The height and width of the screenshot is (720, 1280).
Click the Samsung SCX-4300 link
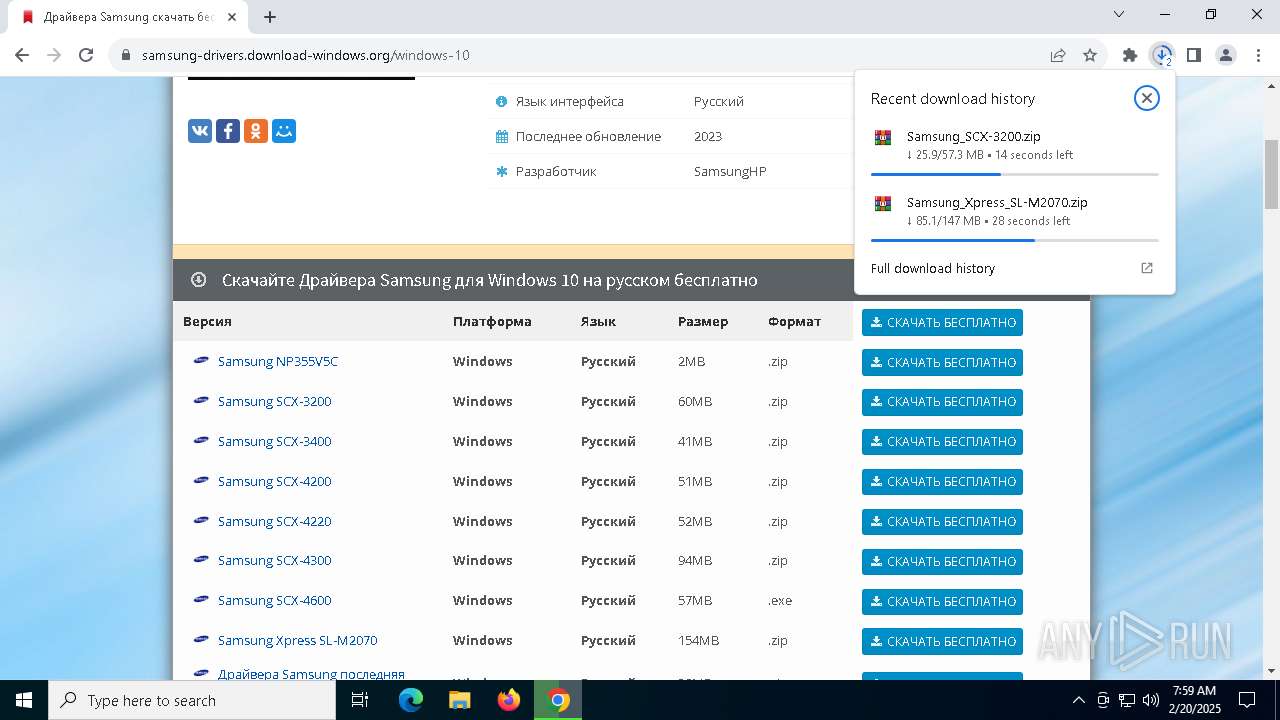point(274,560)
